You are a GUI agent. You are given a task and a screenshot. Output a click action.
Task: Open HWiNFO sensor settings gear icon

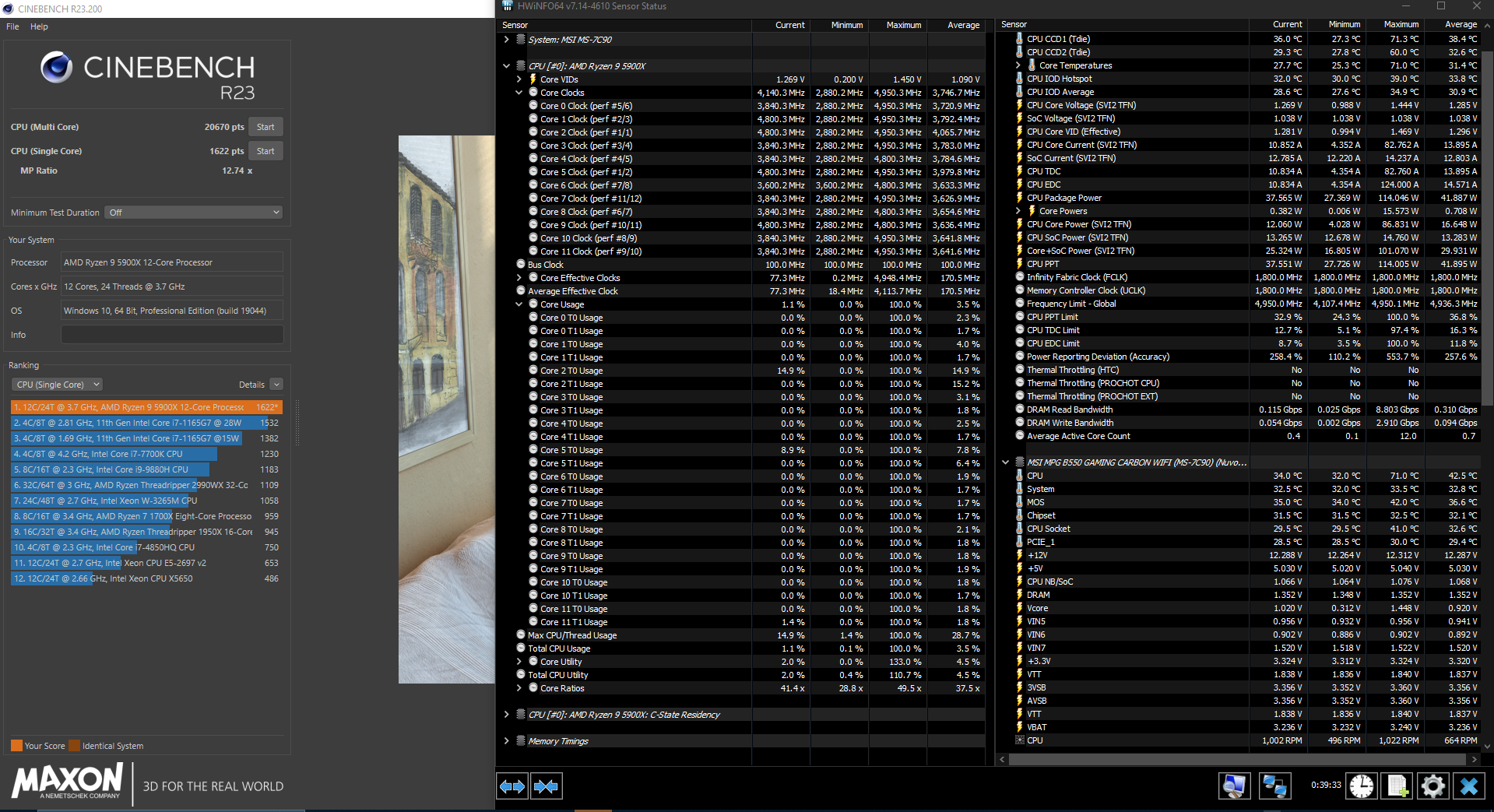pos(1432,786)
